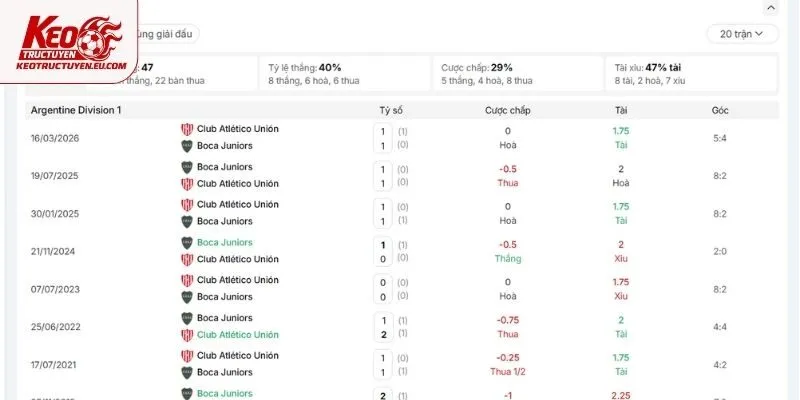Click Boca Juniors crest in 19/07/2025 match
The height and width of the screenshot is (400, 800).
(187, 167)
